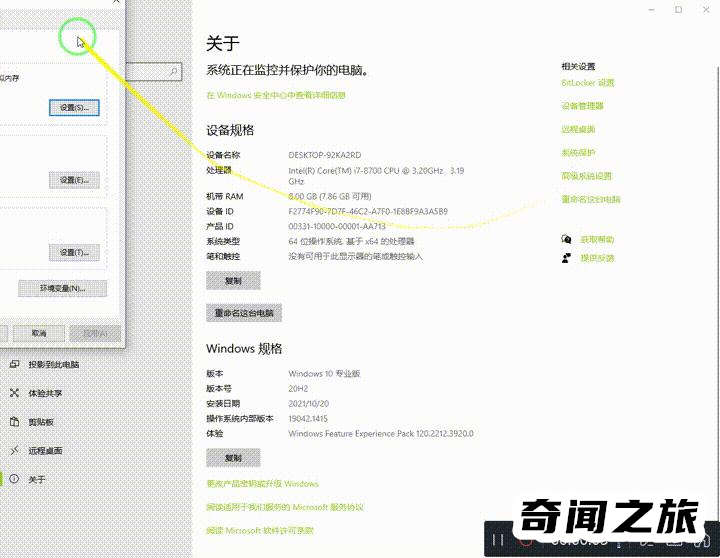720x558 pixels.
Task: Click the 关于 page title
Action: pyautogui.click(x=223, y=44)
